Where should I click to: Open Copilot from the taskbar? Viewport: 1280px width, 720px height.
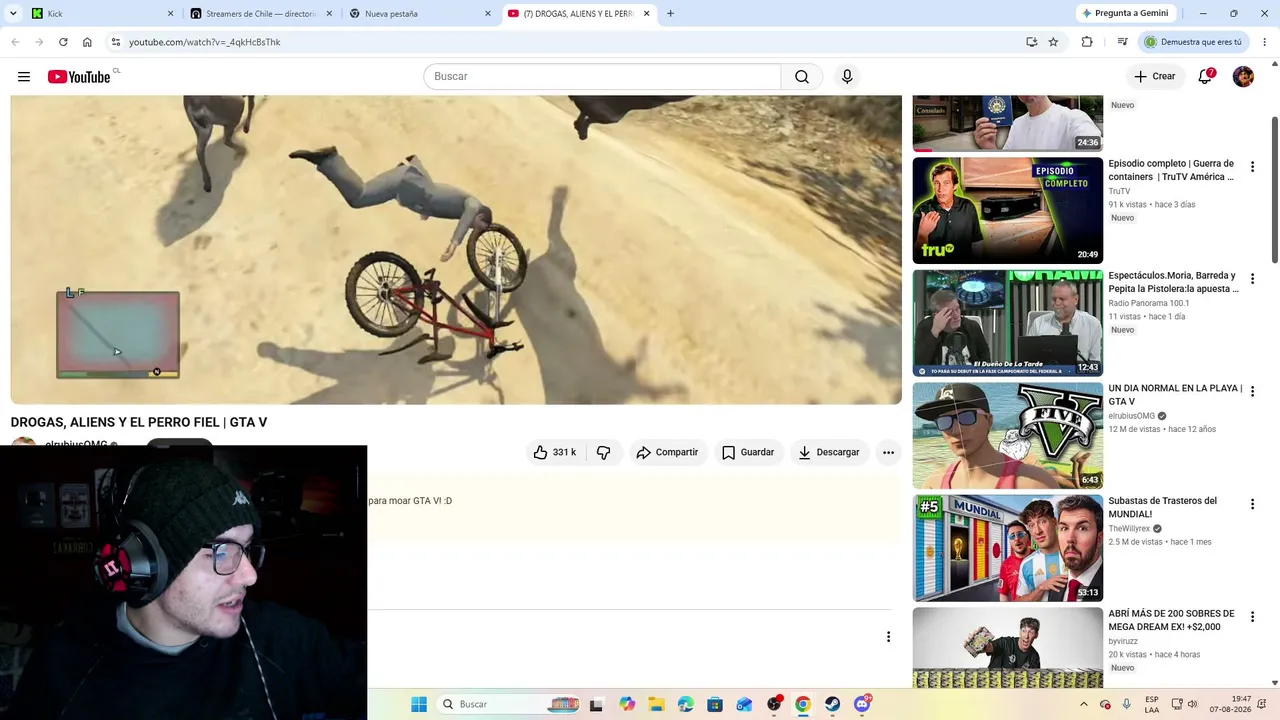pos(627,704)
